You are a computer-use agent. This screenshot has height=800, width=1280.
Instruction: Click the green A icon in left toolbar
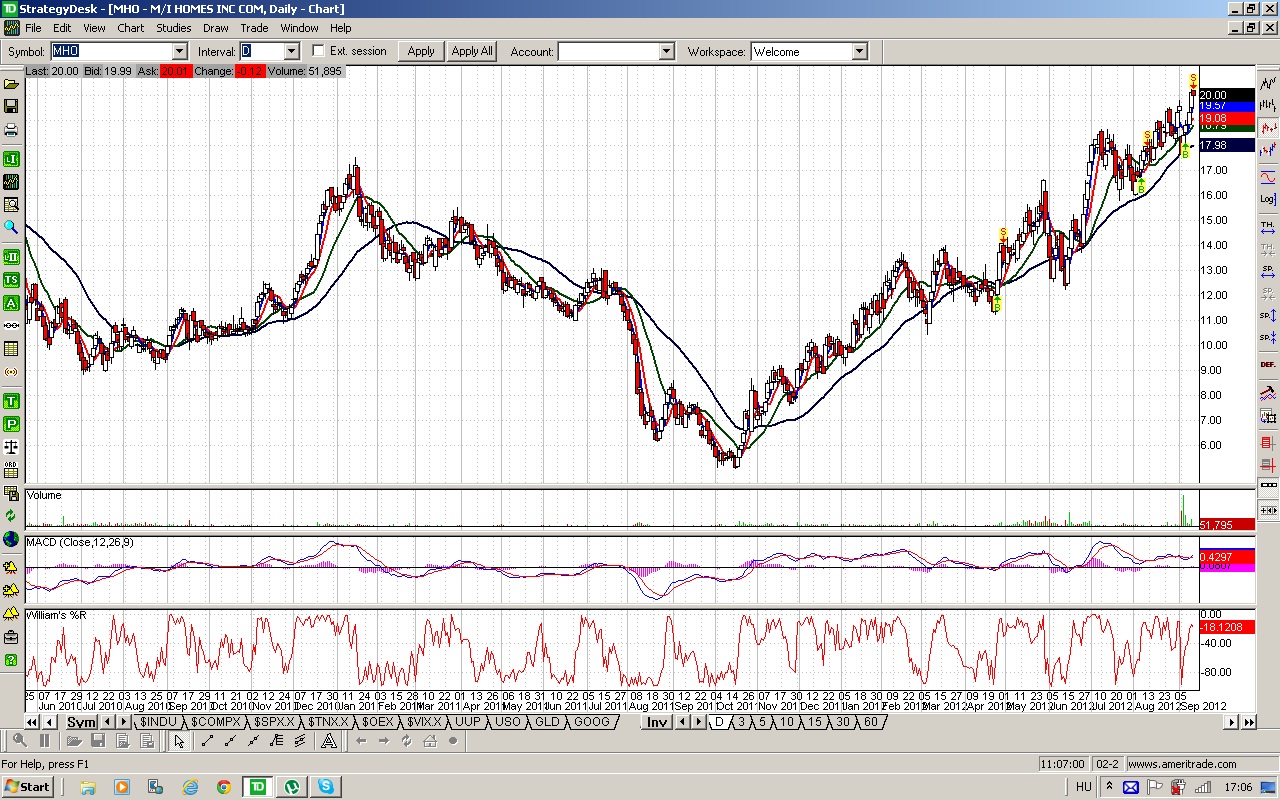click(11, 303)
